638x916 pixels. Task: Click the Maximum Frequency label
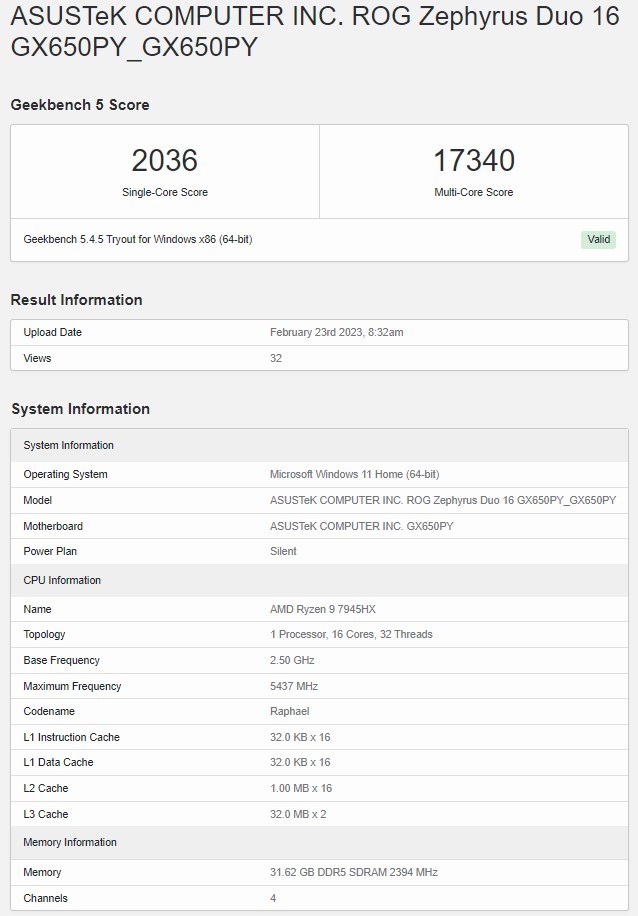pyautogui.click(x=72, y=686)
